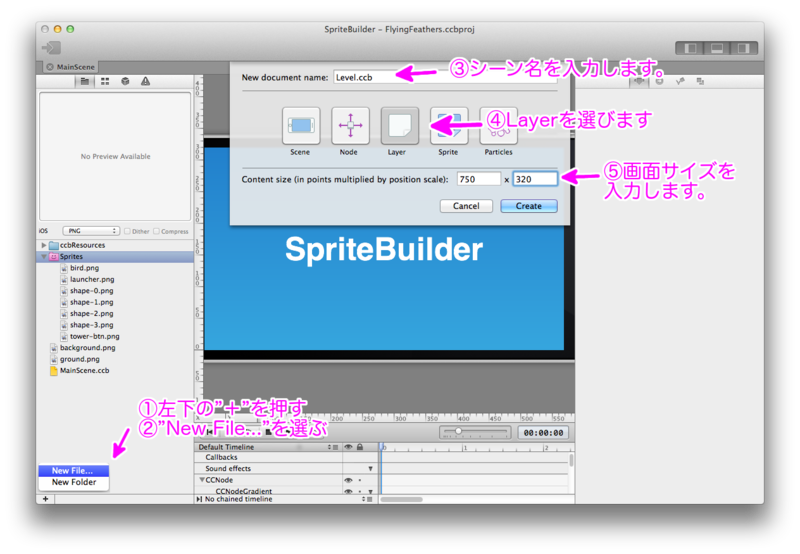Viewport: 800px width, 554px height.
Task: Select the MainScene document tab
Action: pos(70,67)
